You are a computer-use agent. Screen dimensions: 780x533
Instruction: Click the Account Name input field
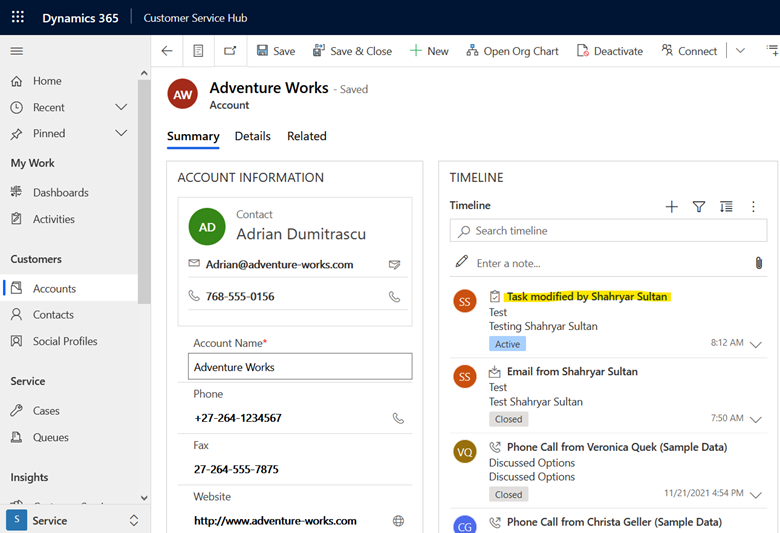(300, 367)
